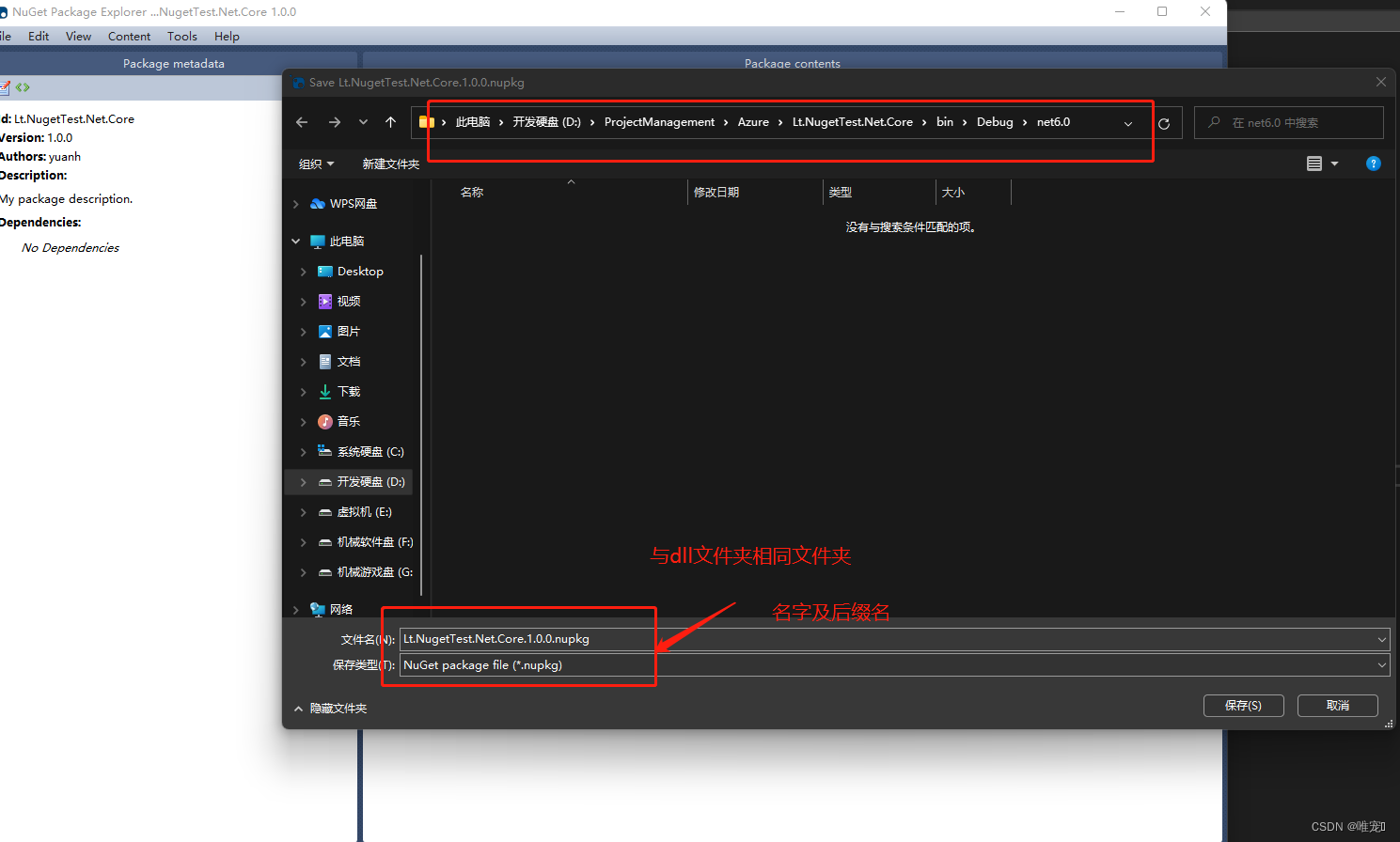Go up one folder level
Viewport: 1400px width, 842px height.
pos(391,122)
